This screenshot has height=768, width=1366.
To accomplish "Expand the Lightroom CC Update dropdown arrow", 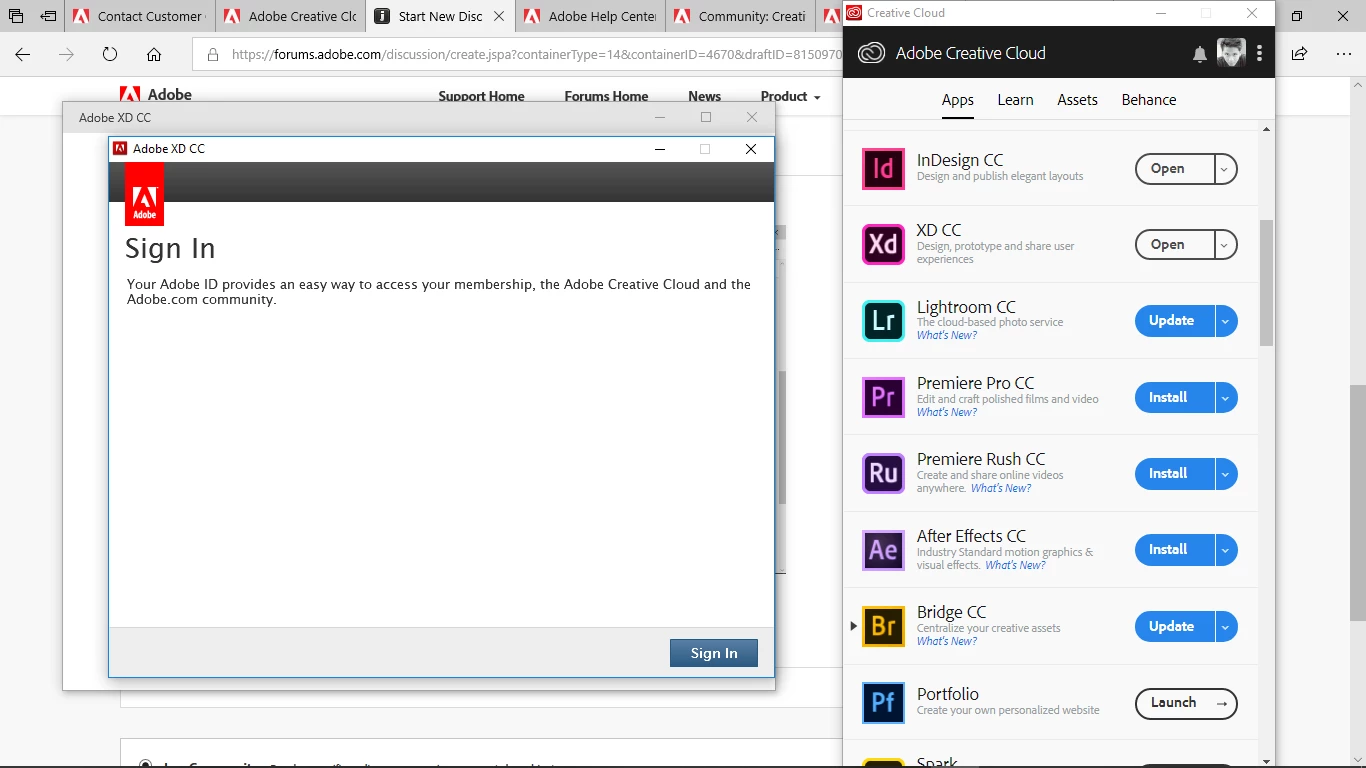I will 1225,321.
